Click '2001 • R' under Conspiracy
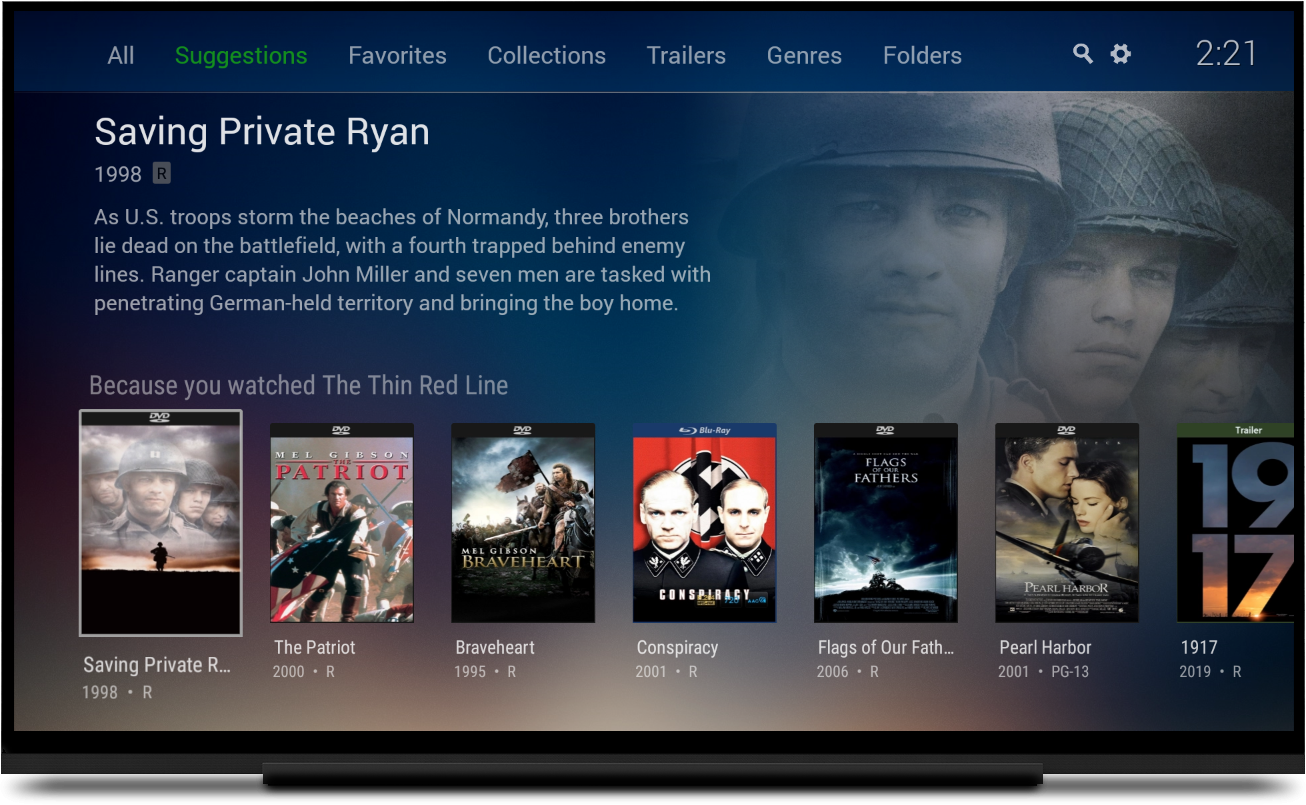The width and height of the screenshot is (1306, 805). click(666, 672)
